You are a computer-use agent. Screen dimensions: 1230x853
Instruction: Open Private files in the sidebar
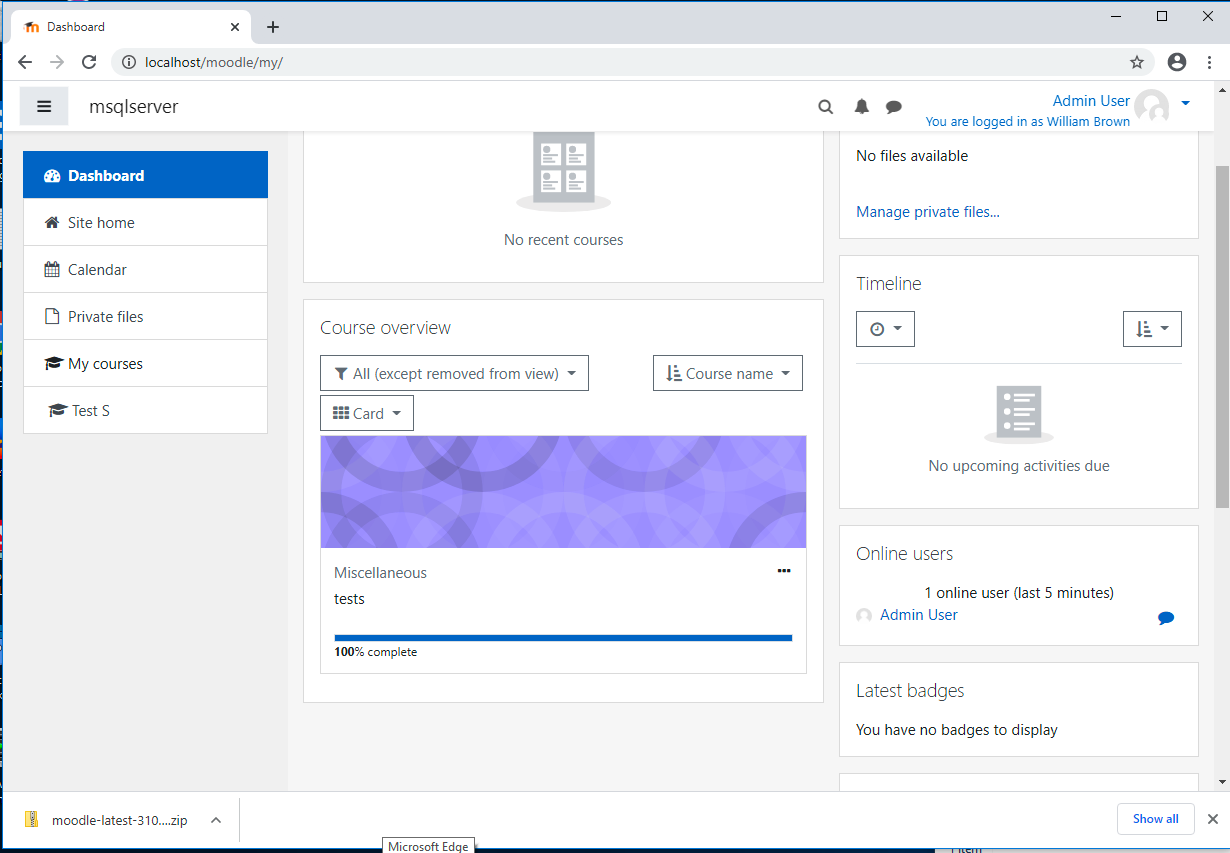pos(146,316)
